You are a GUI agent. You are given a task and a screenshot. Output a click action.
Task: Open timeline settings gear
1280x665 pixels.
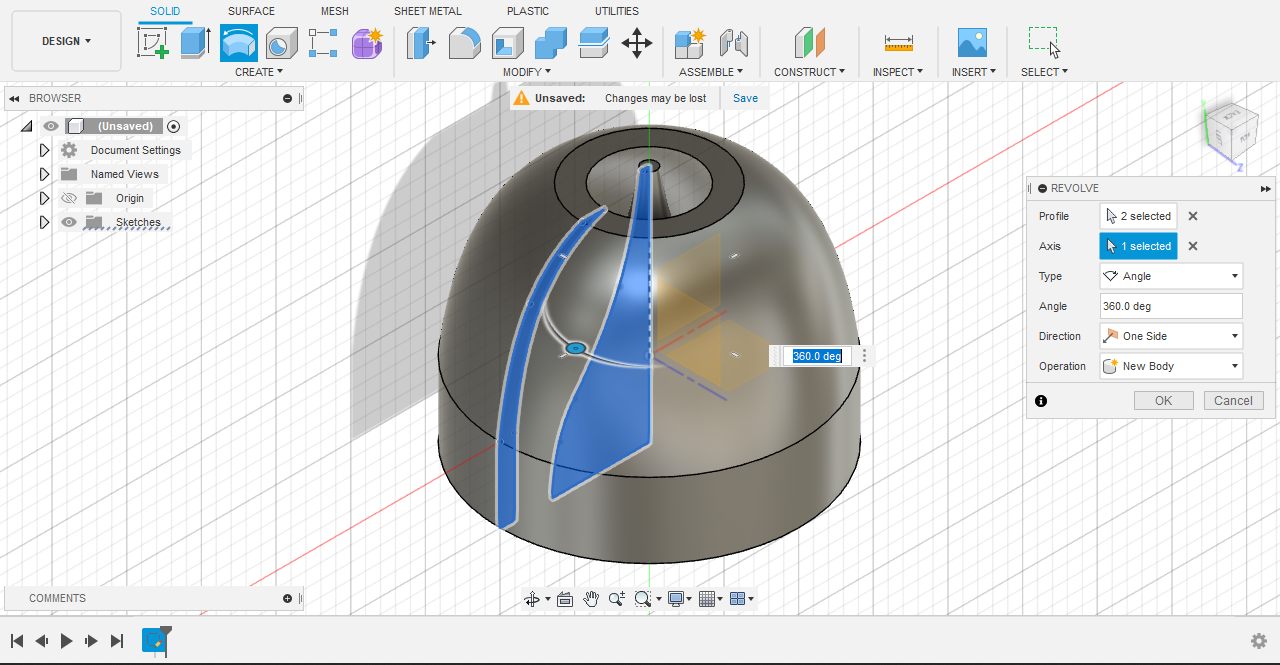tap(1259, 641)
